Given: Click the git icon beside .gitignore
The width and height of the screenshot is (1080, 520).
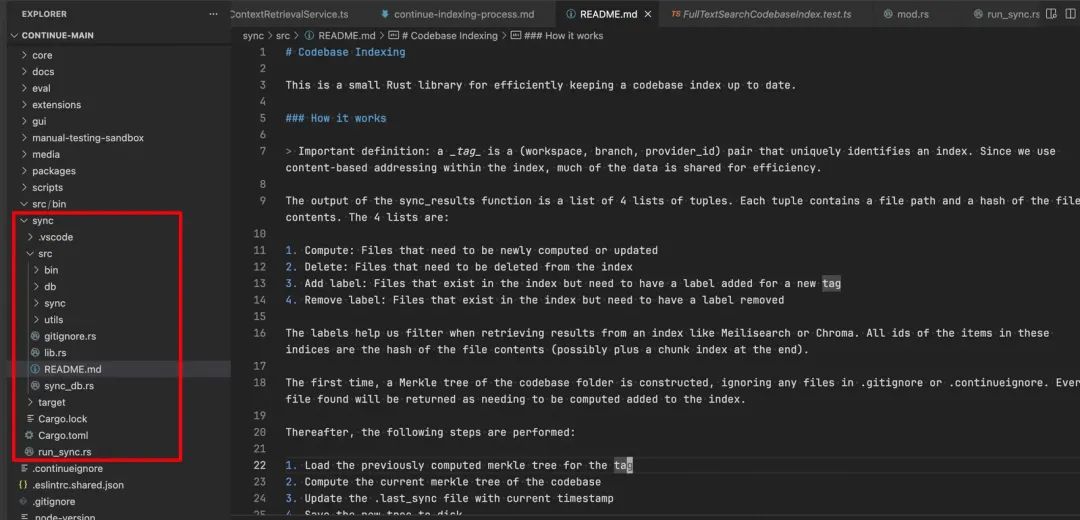Looking at the screenshot, I should 24,501.
